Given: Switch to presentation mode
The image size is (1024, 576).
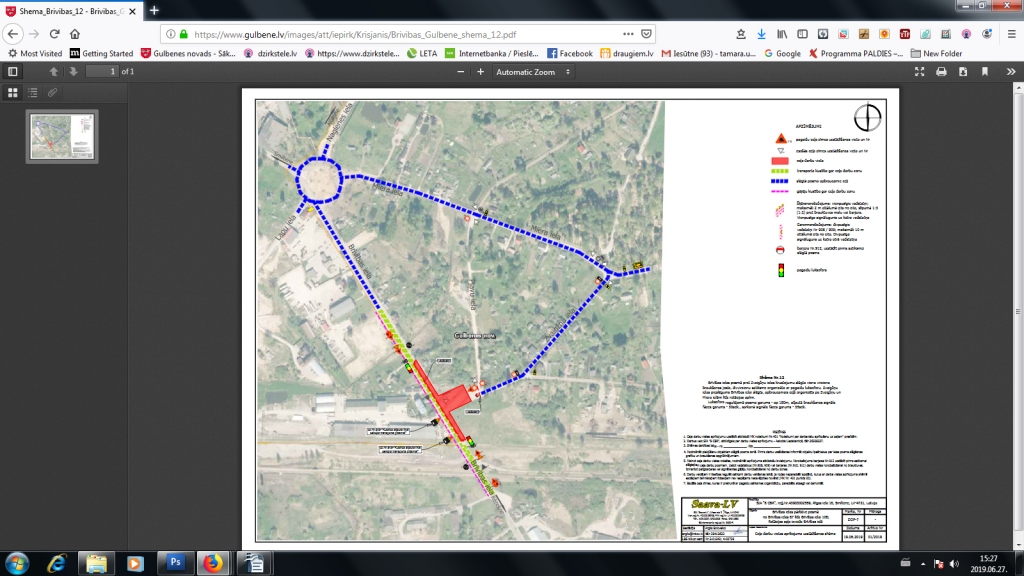Looking at the screenshot, I should (919, 72).
